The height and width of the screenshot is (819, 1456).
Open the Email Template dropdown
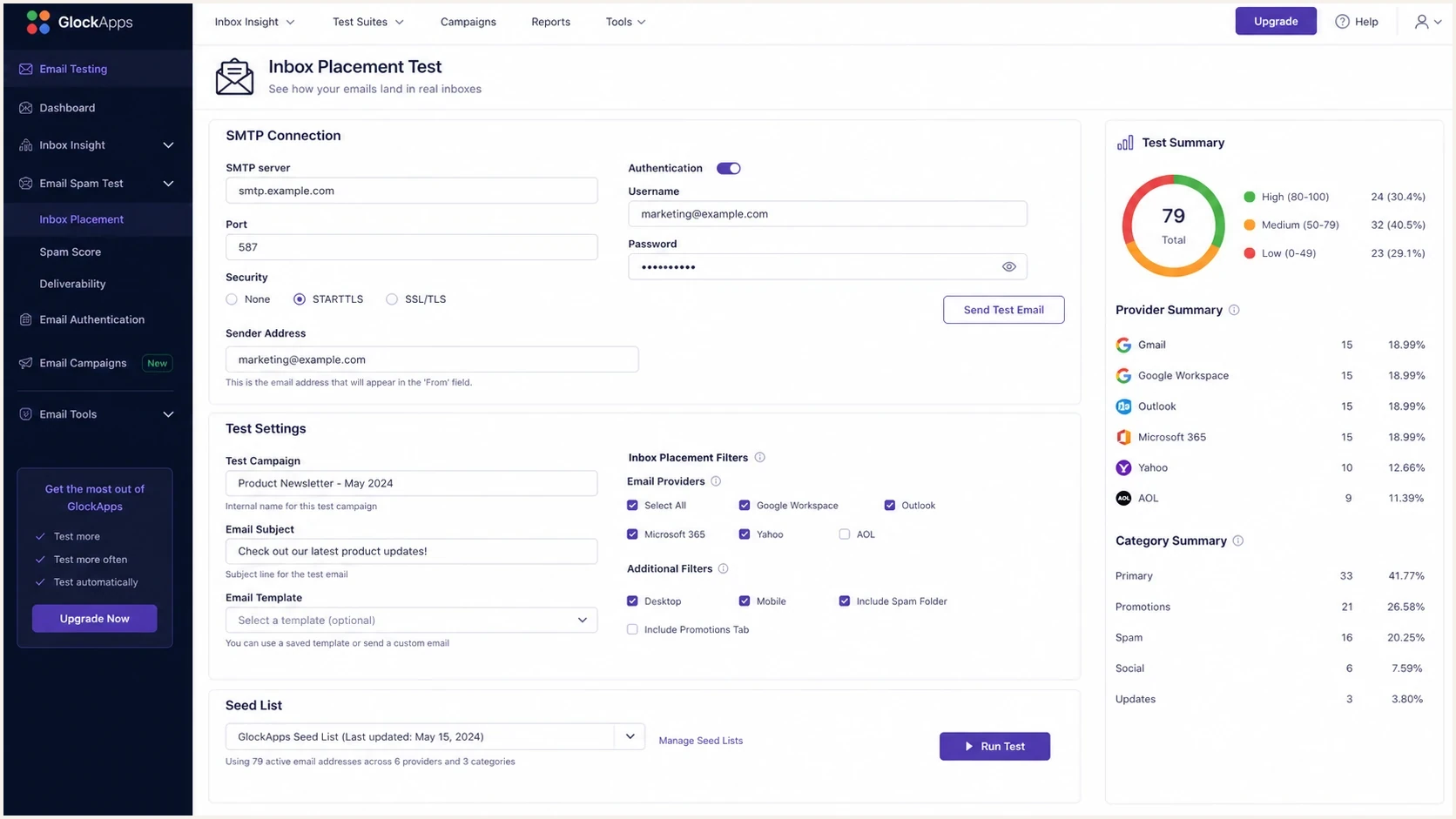411,621
